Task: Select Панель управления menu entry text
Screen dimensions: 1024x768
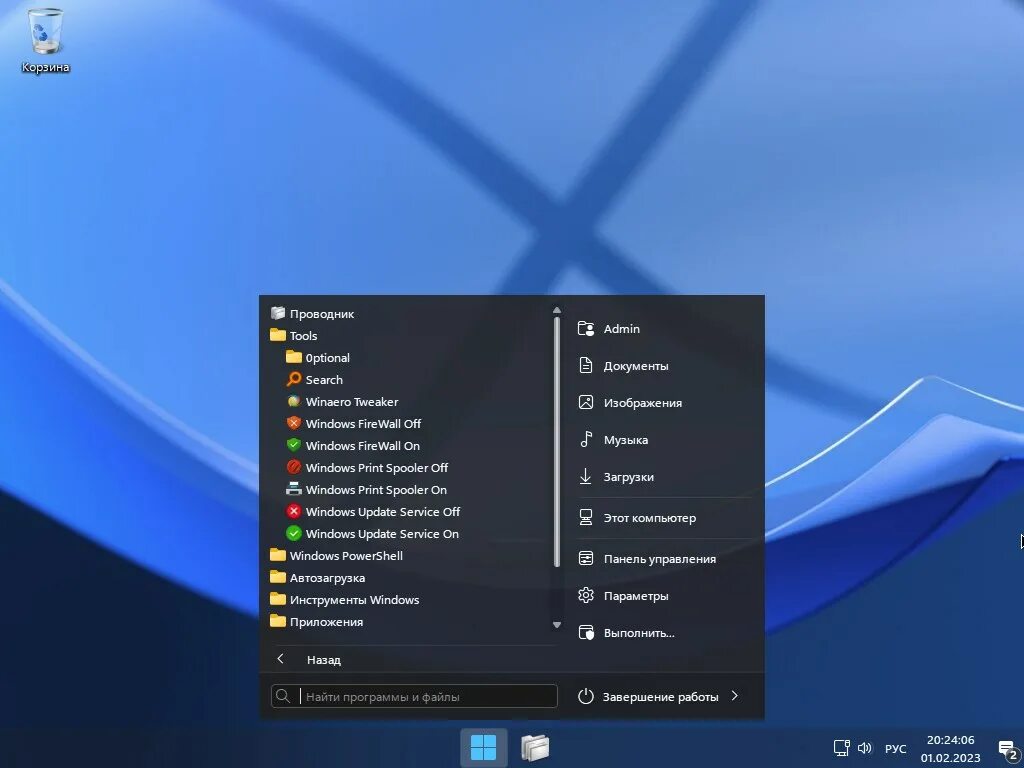Action: coord(660,559)
